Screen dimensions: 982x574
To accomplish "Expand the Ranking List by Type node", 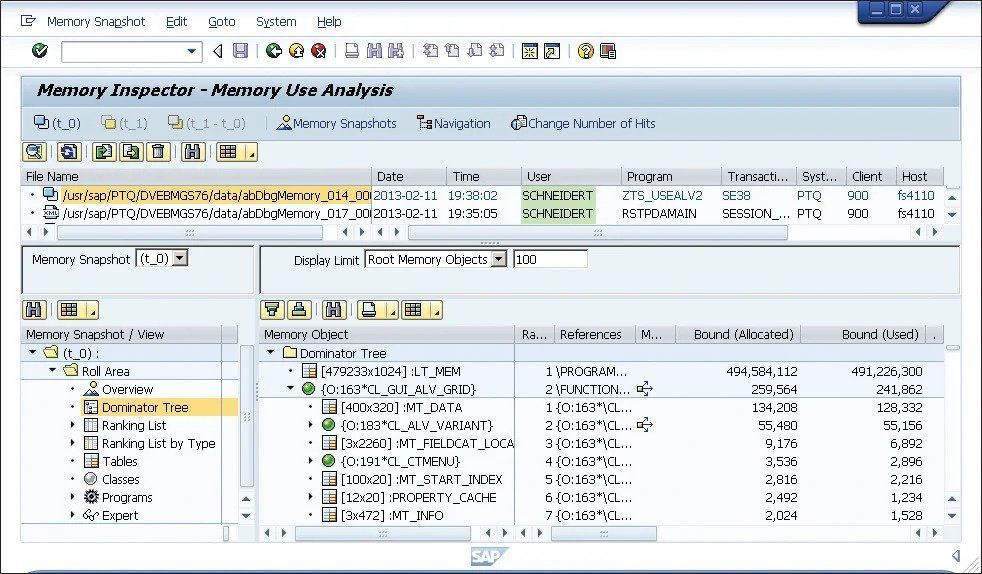I will coord(73,443).
